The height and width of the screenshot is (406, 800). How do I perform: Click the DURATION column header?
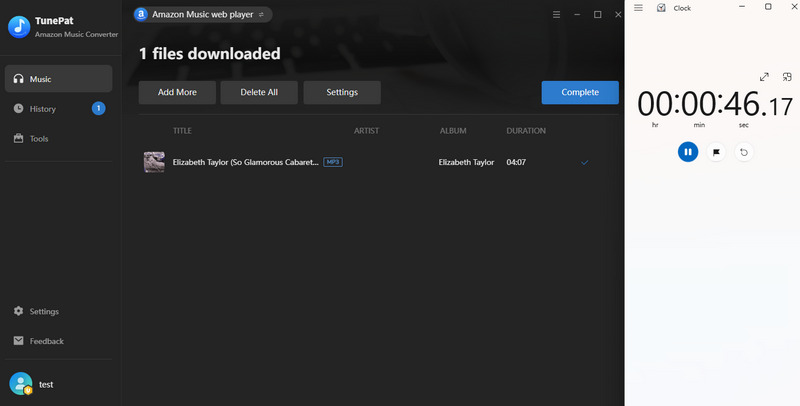[526, 131]
